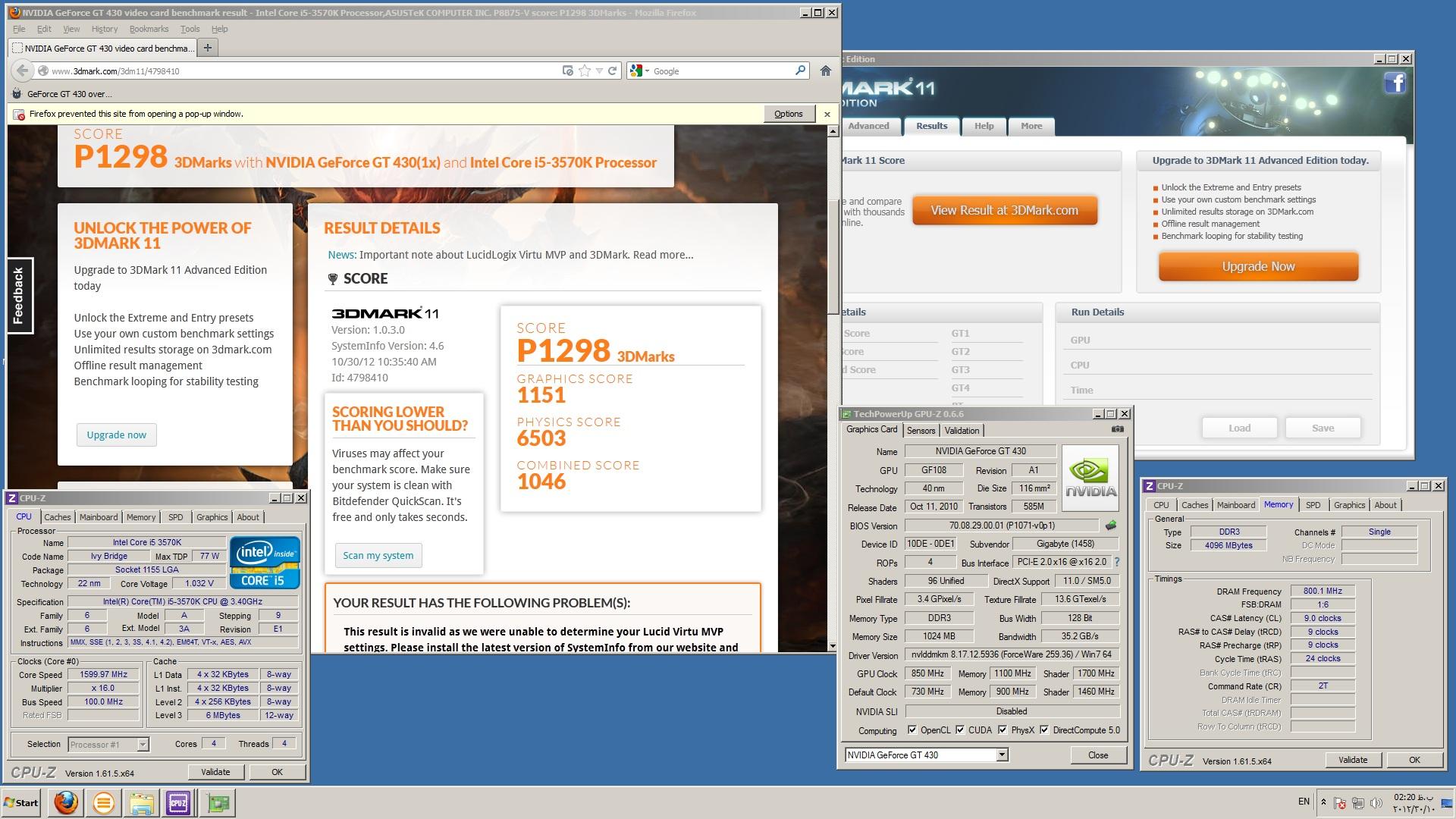Click the Bus Interface question mark
The image size is (1456, 819).
1117,563
